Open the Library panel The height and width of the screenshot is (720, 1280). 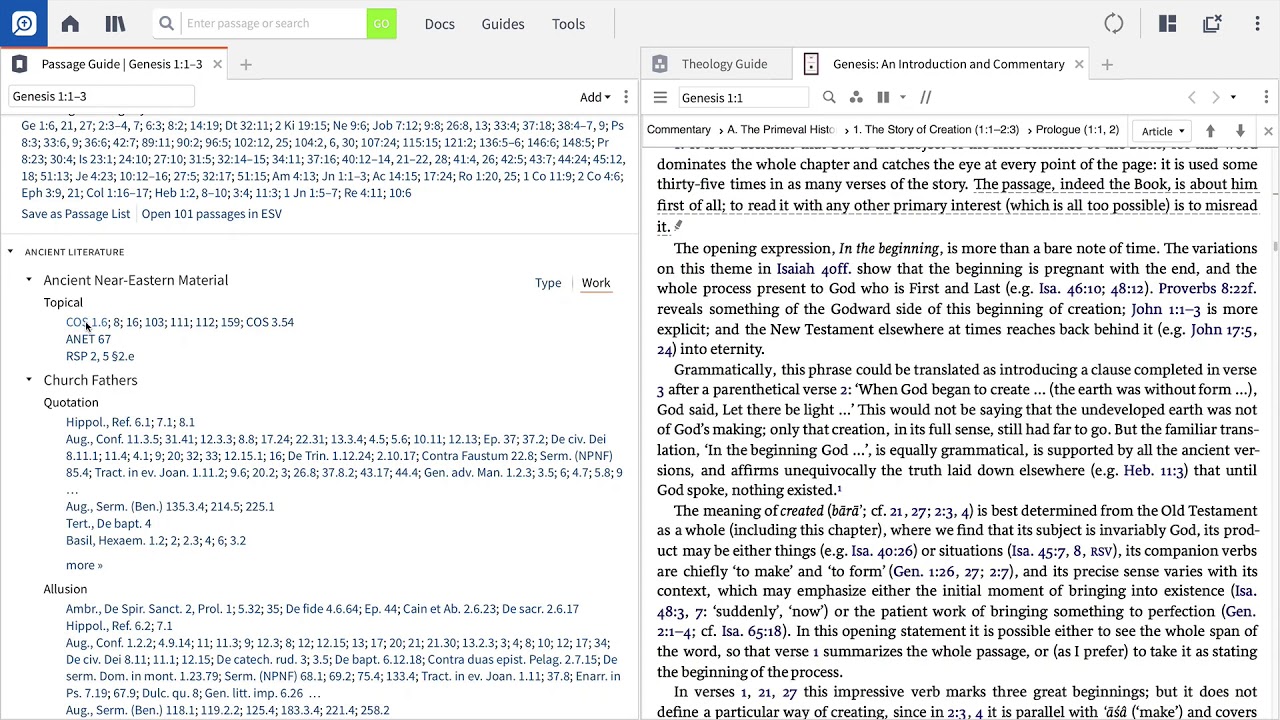coord(115,23)
